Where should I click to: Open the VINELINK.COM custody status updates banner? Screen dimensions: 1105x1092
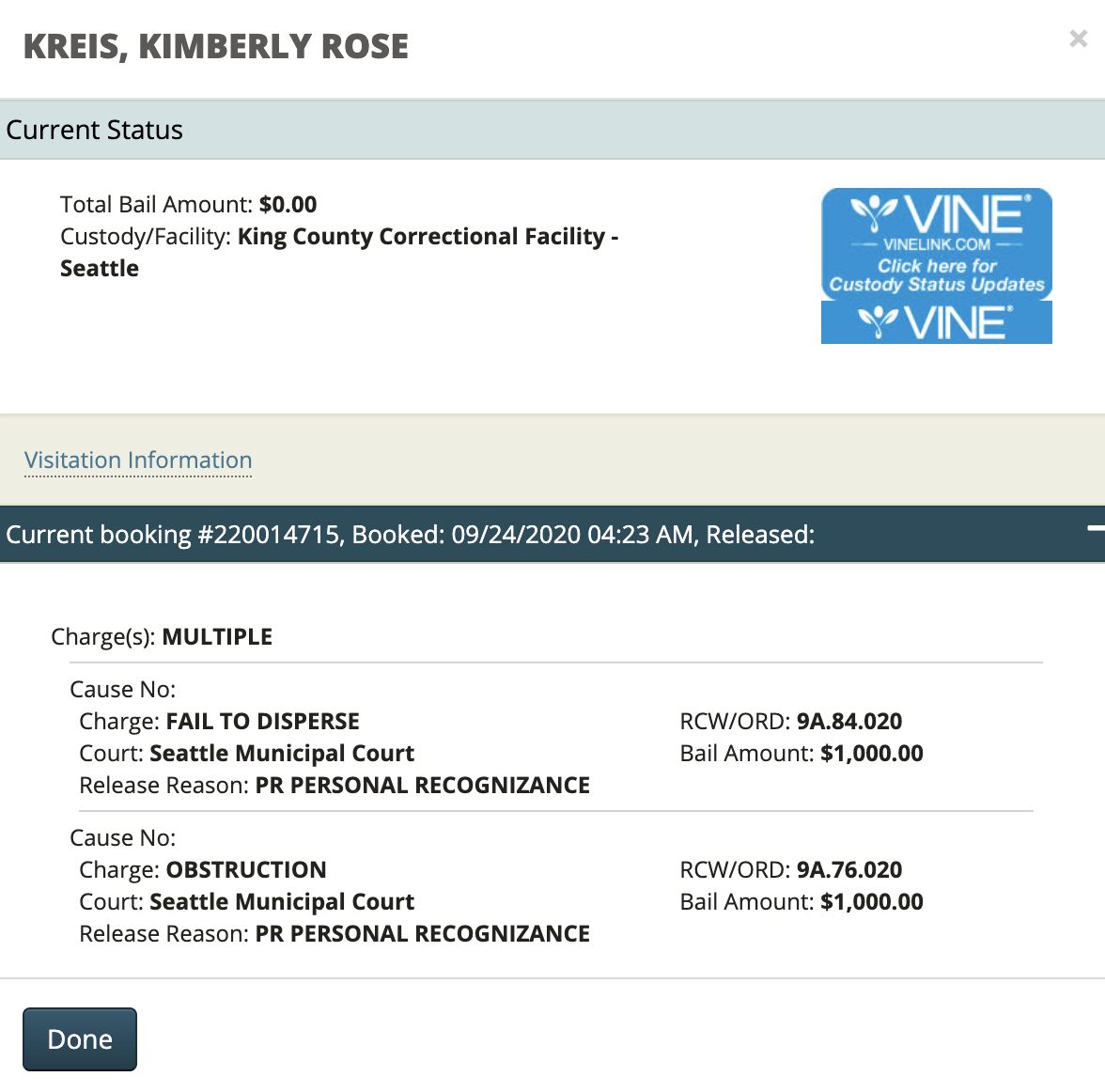pos(937,243)
